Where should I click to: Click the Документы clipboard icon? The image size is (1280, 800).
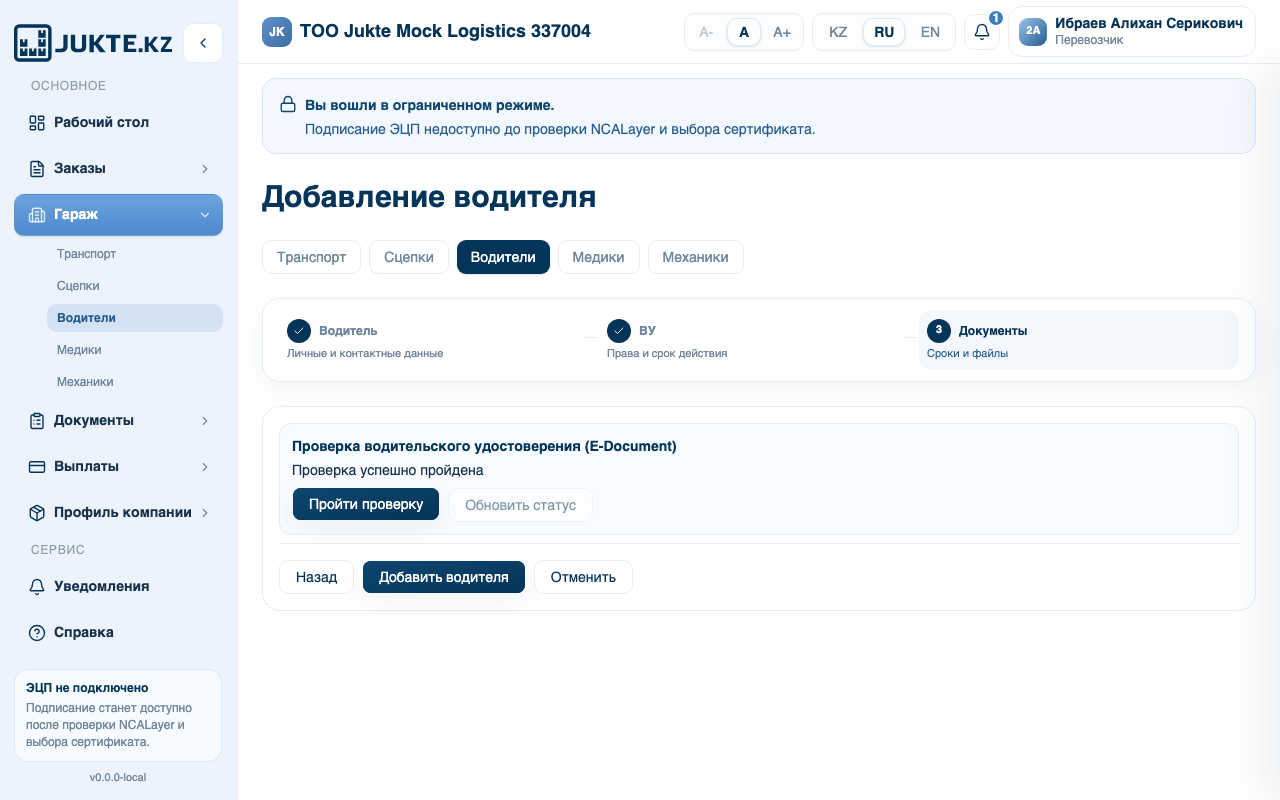tap(37, 421)
